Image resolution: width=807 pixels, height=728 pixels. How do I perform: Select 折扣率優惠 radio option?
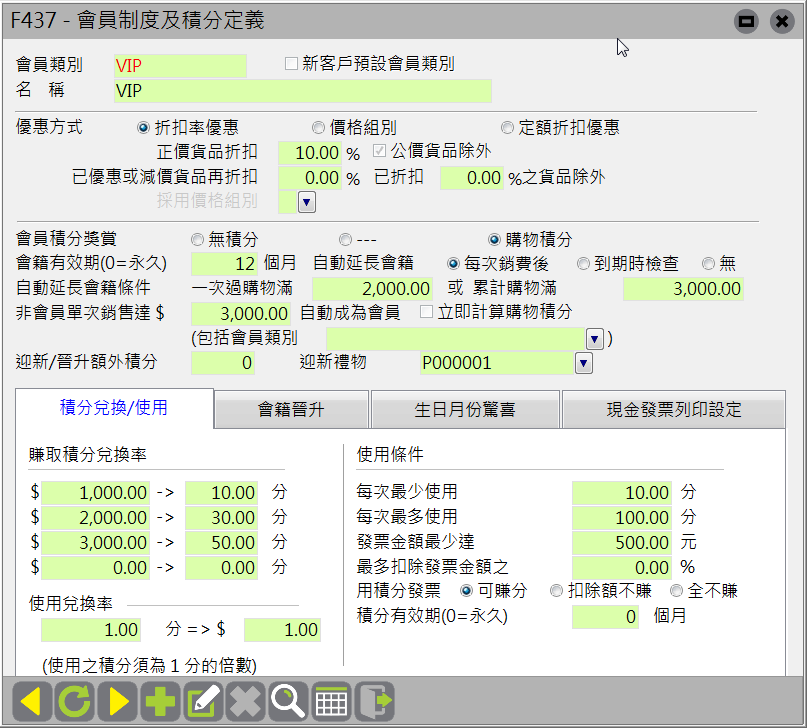click(143, 128)
